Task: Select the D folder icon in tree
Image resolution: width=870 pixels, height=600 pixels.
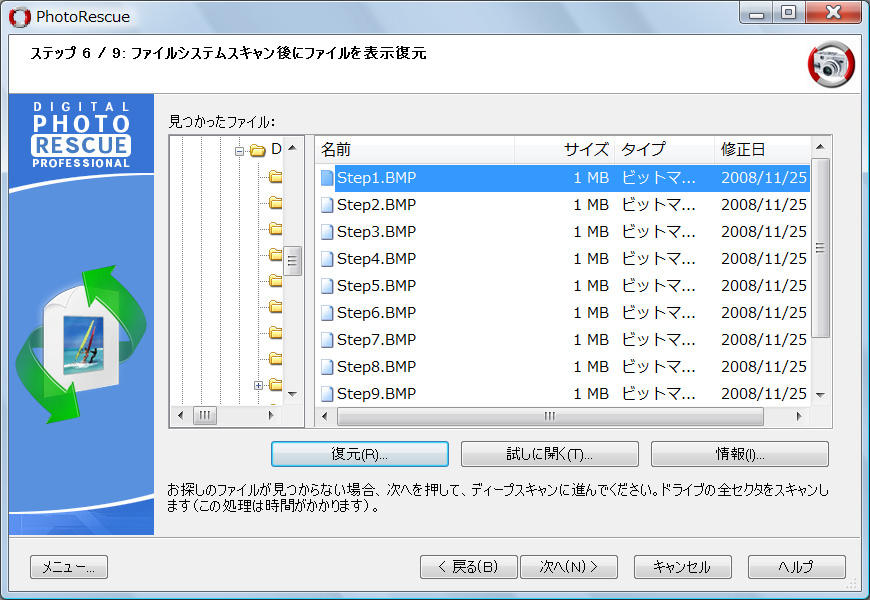Action: (x=257, y=150)
